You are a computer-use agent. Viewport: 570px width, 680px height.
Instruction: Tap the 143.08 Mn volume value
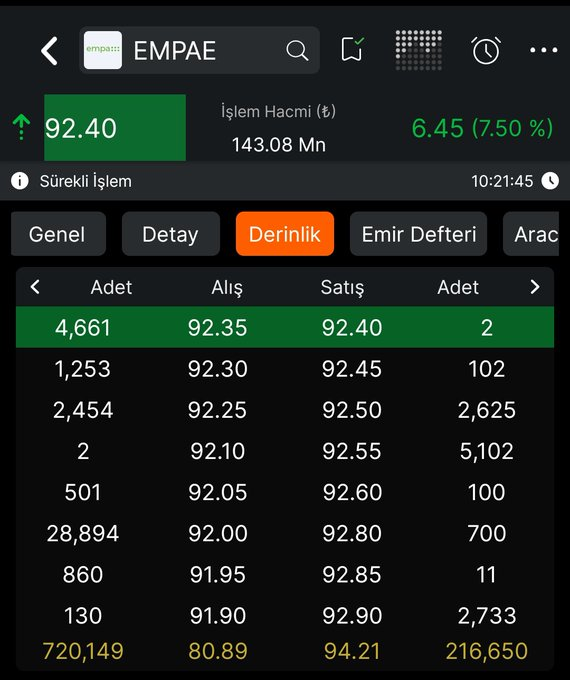tap(278, 145)
